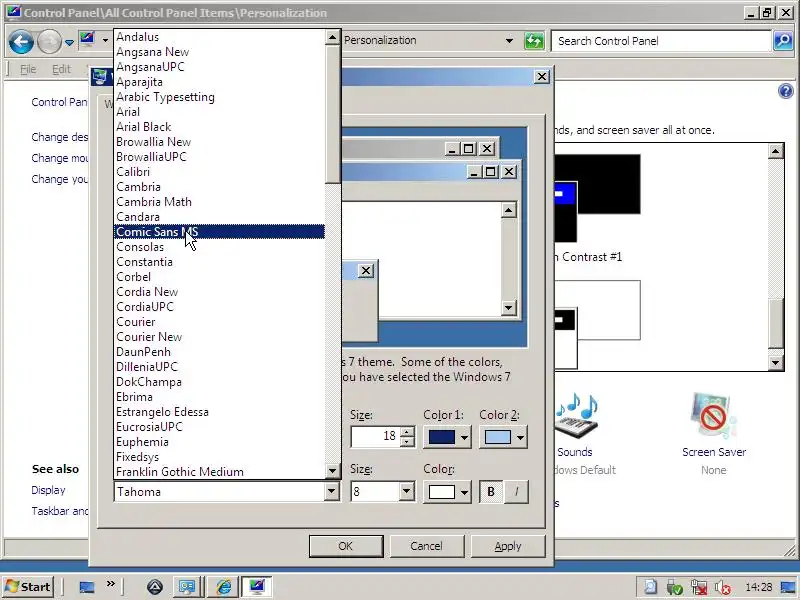This screenshot has height=600, width=800.
Task: Click the Show Desktop quick launch icon
Action: point(87,587)
